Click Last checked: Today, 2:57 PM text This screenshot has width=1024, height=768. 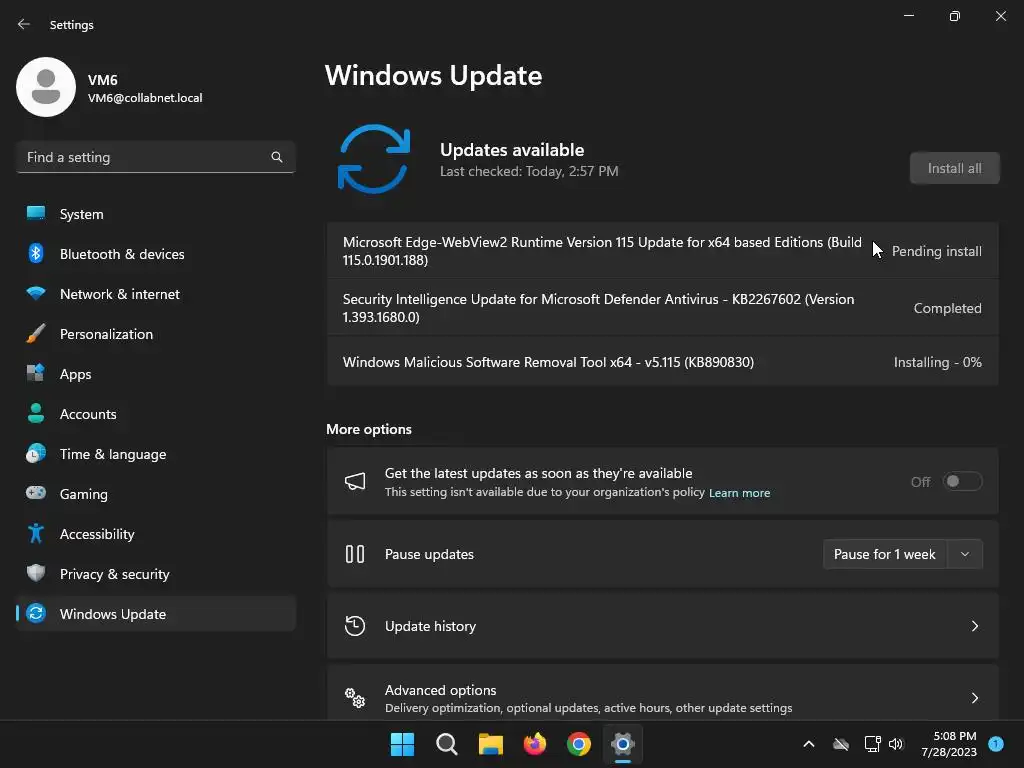coord(529,171)
